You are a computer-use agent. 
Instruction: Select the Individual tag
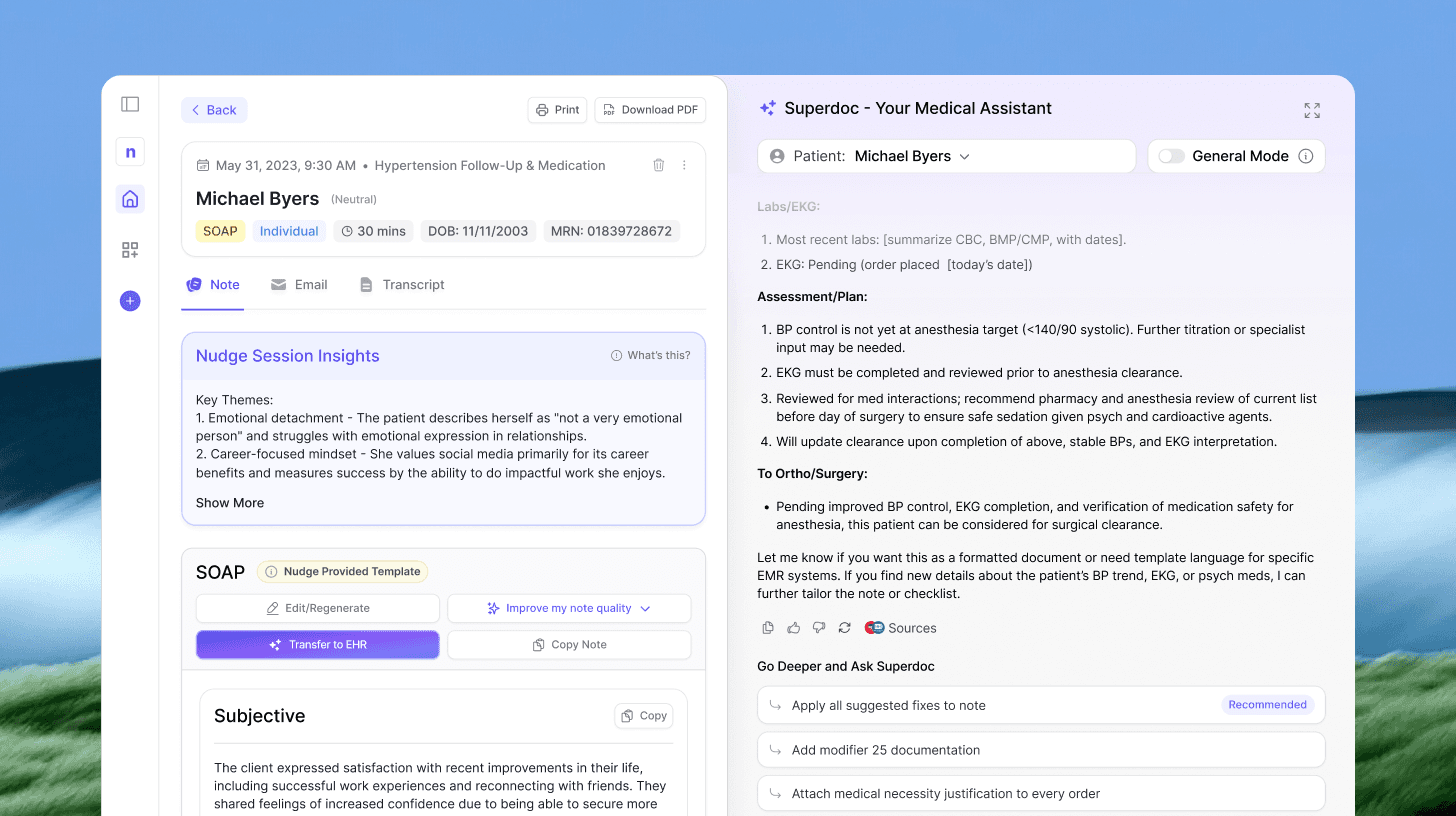coord(289,231)
